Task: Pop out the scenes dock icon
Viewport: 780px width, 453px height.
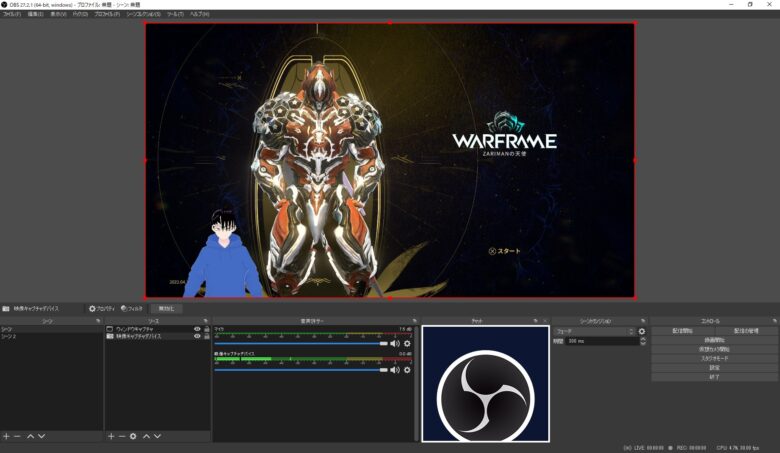Action: (98, 321)
